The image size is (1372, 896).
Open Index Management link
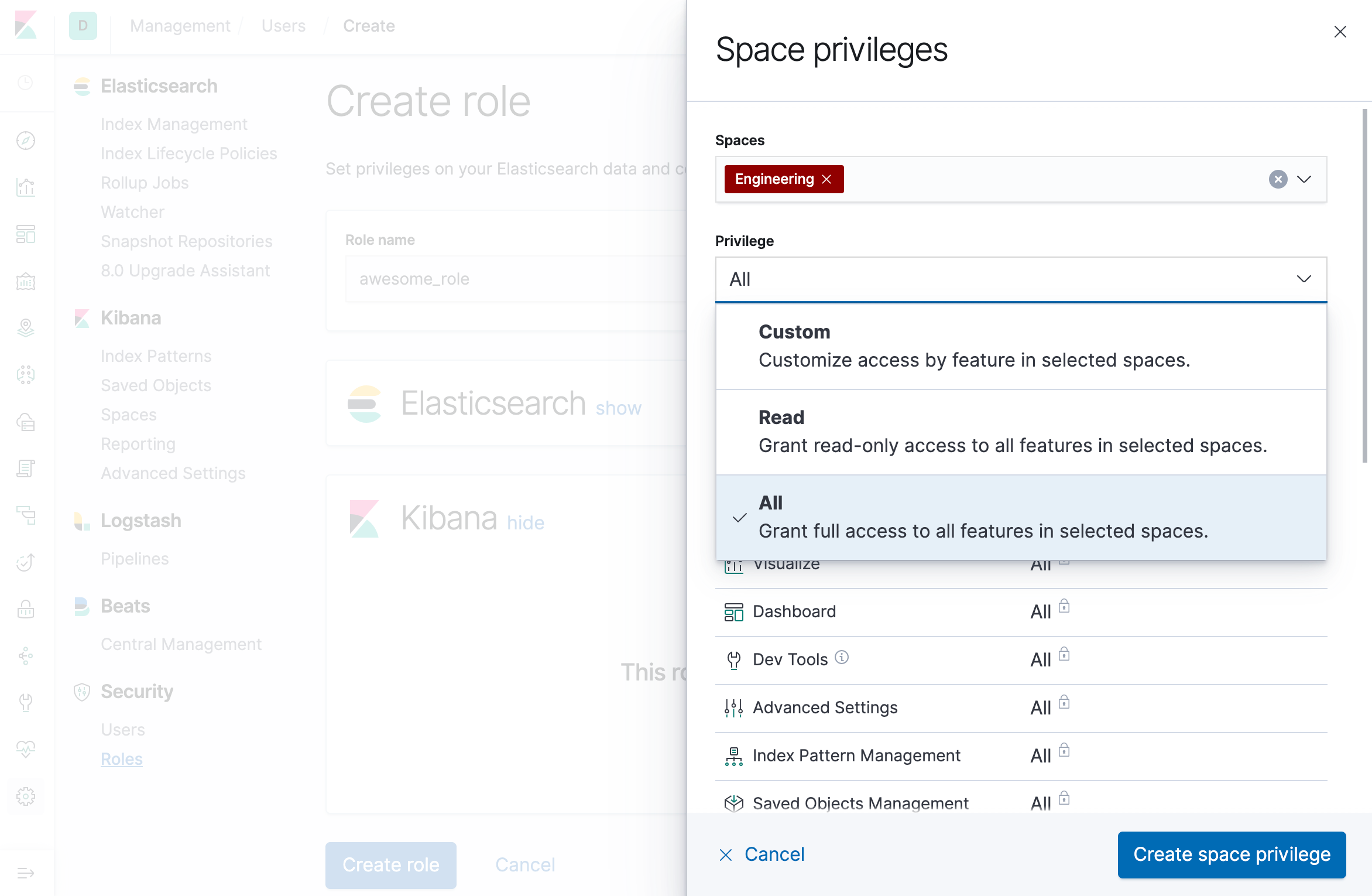pos(174,124)
